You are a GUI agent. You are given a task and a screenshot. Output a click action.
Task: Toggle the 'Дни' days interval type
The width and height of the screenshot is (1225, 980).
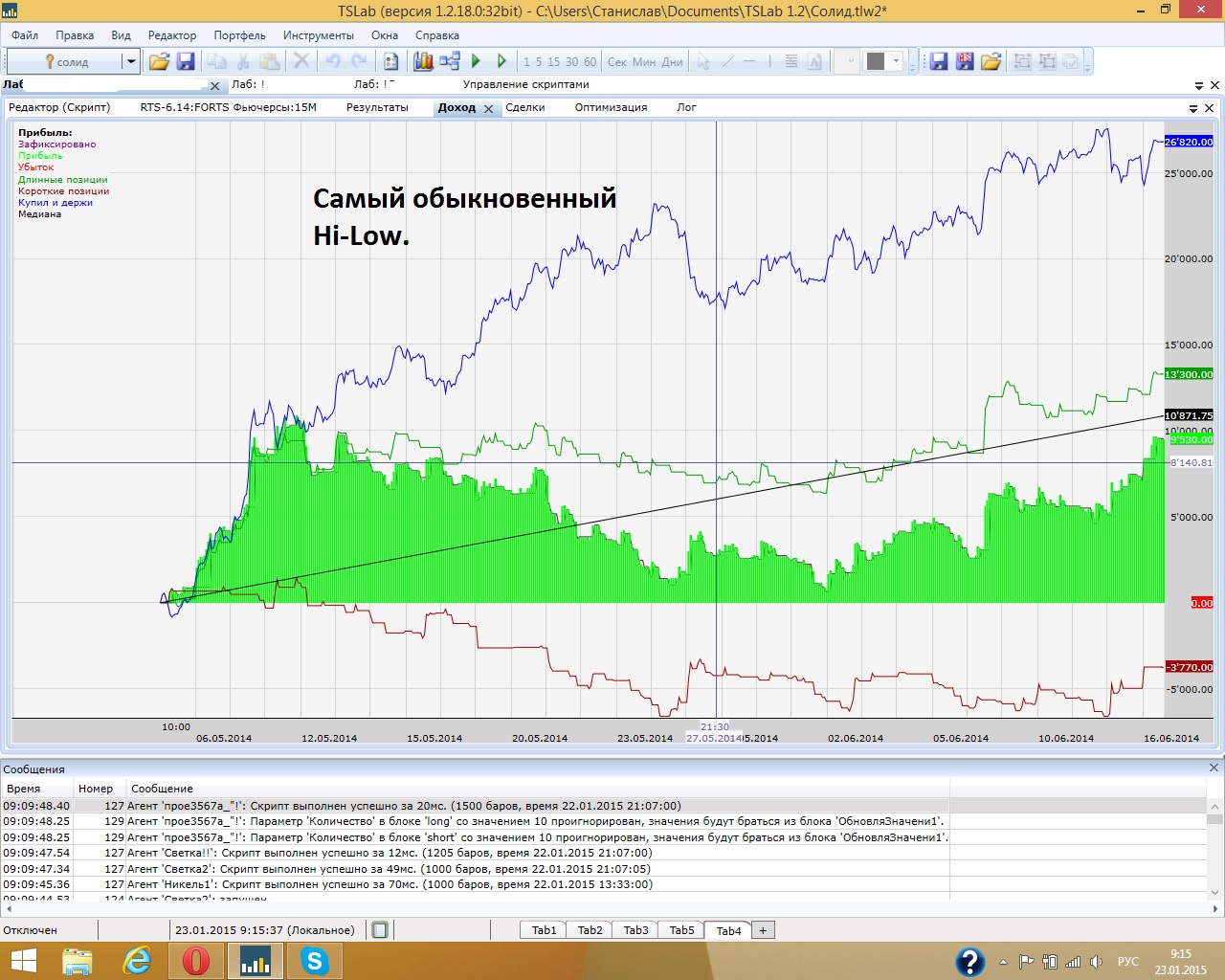(672, 61)
